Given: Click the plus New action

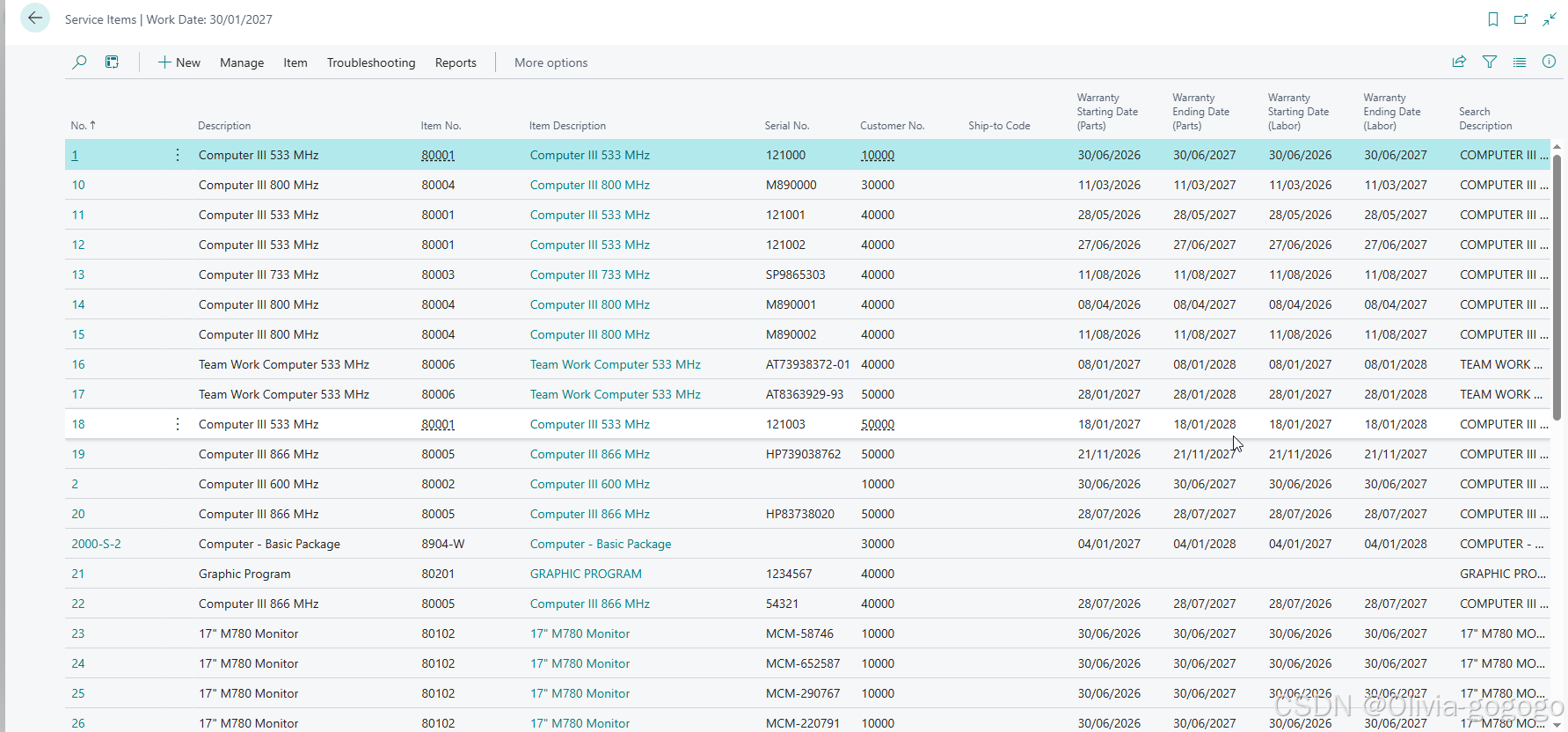Looking at the screenshot, I should point(179,62).
